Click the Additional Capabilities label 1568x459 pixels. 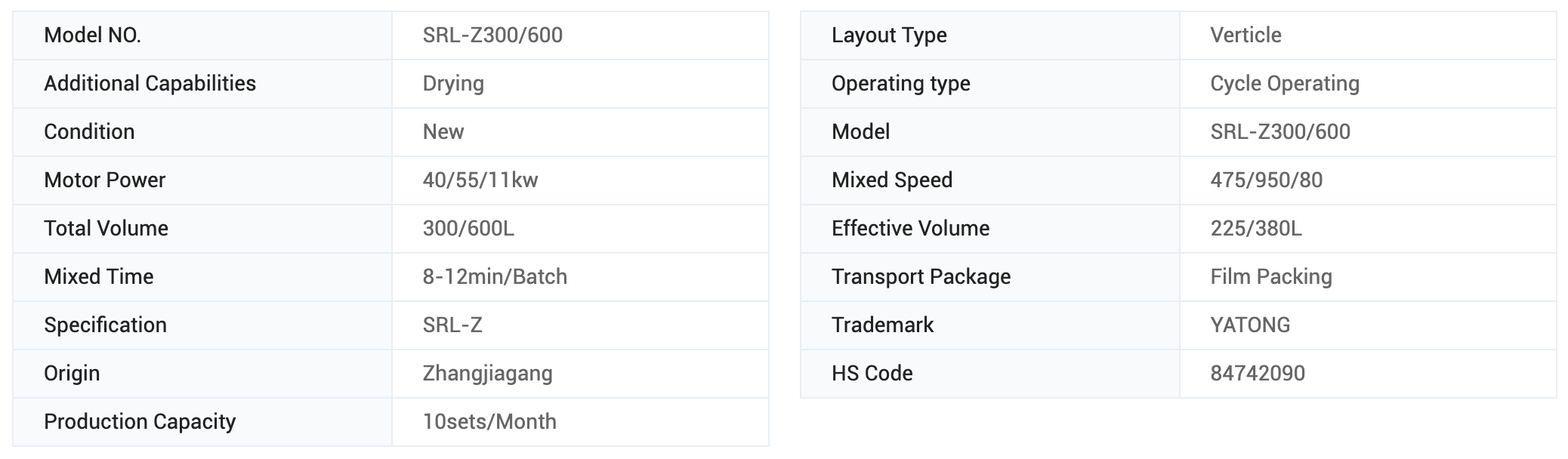(x=150, y=84)
